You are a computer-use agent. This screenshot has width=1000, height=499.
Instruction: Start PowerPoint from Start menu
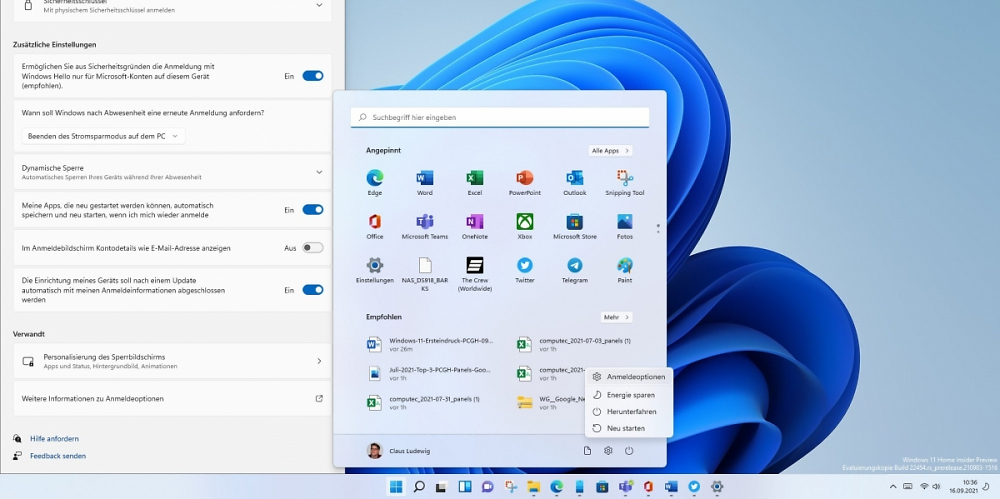click(x=524, y=182)
